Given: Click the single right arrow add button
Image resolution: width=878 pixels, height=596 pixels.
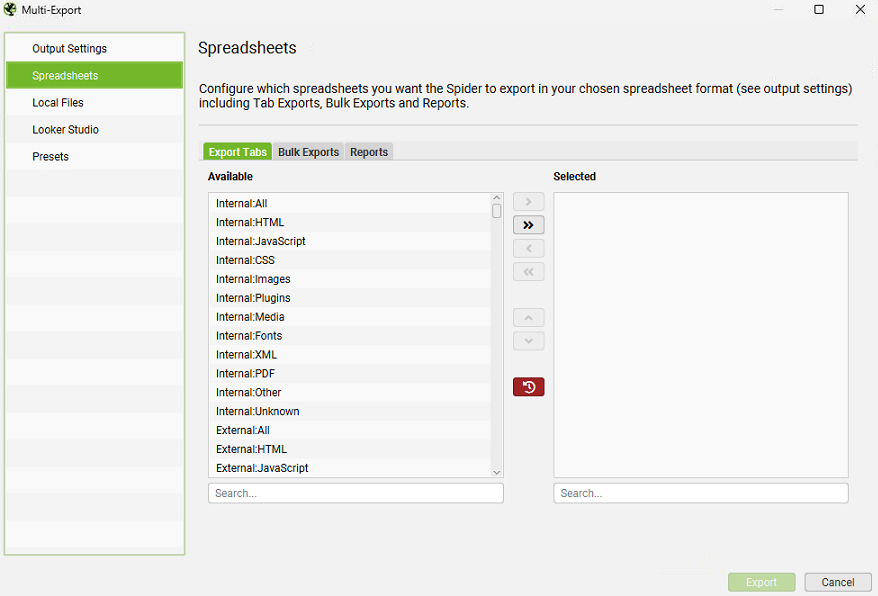Looking at the screenshot, I should (528, 202).
